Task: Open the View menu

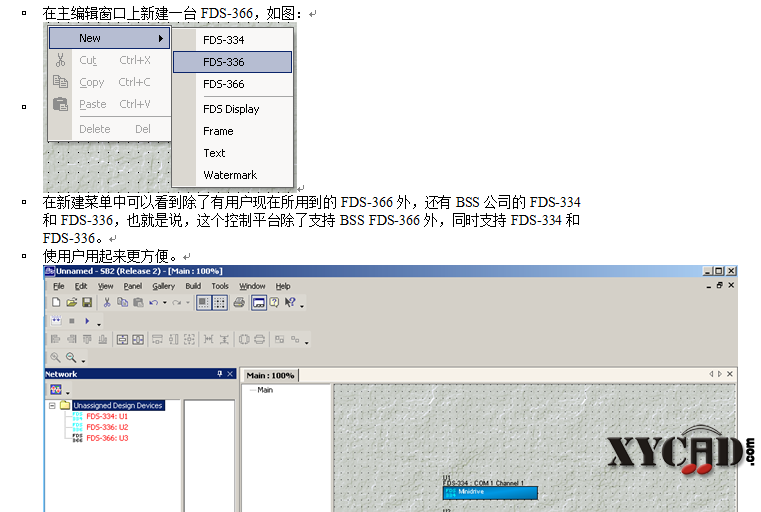Action: (x=105, y=286)
